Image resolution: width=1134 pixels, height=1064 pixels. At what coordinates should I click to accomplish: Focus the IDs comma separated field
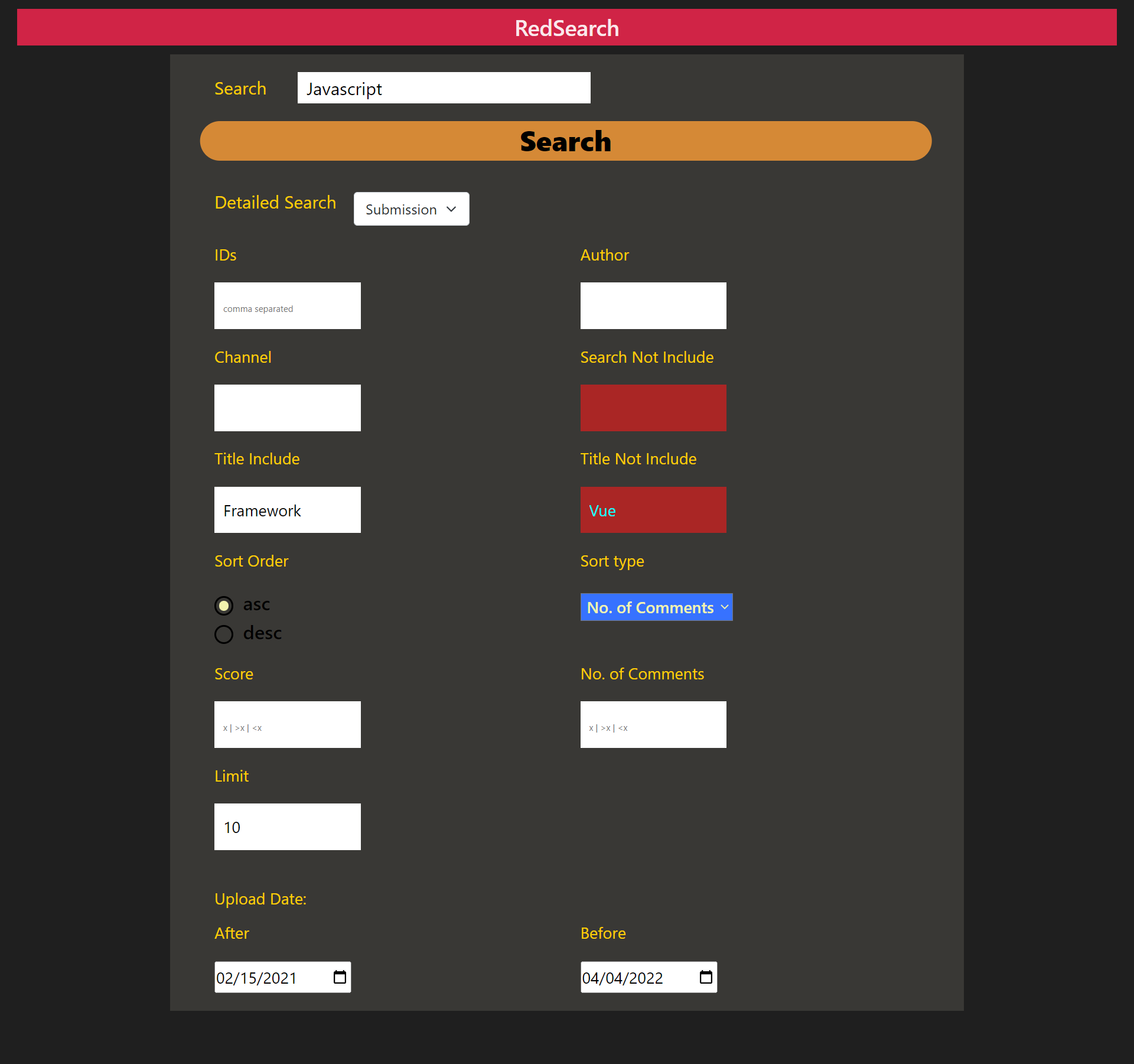(x=287, y=306)
